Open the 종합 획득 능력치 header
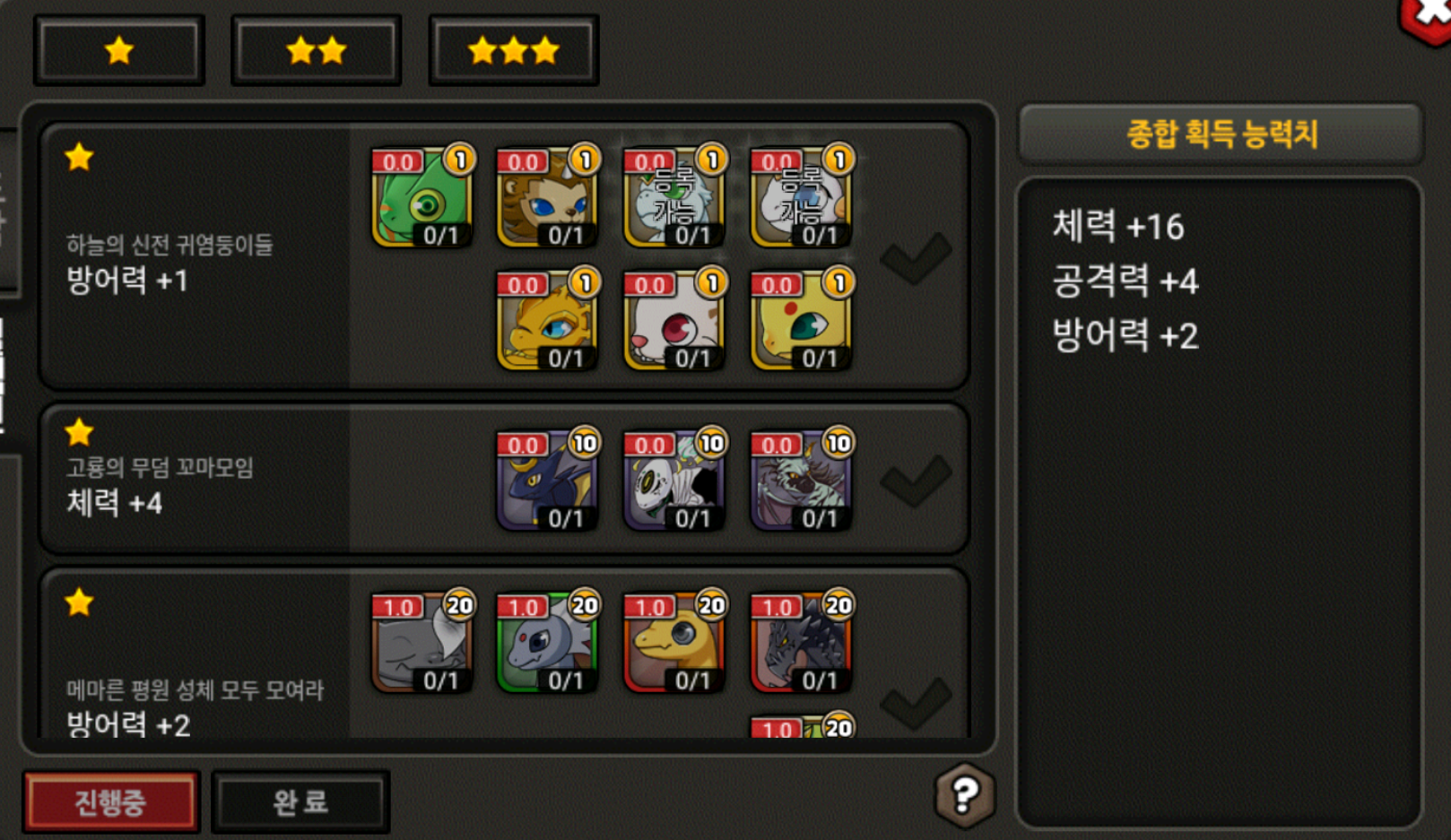 1221,134
